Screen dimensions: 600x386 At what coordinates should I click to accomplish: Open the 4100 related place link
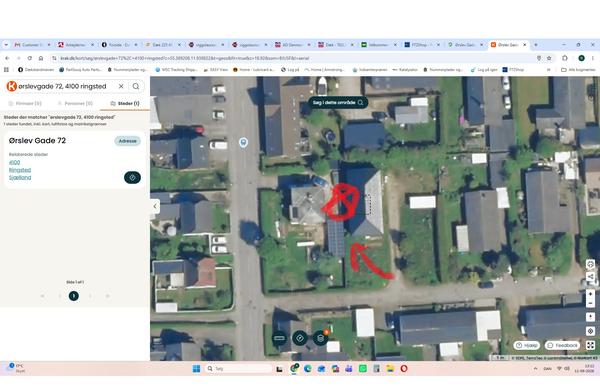[x=15, y=163]
